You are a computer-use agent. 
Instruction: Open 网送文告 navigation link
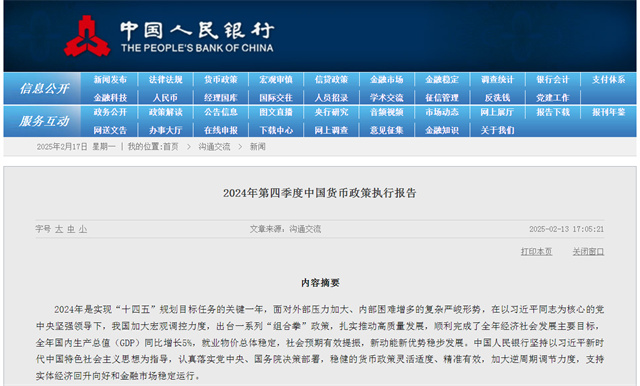[110, 131]
